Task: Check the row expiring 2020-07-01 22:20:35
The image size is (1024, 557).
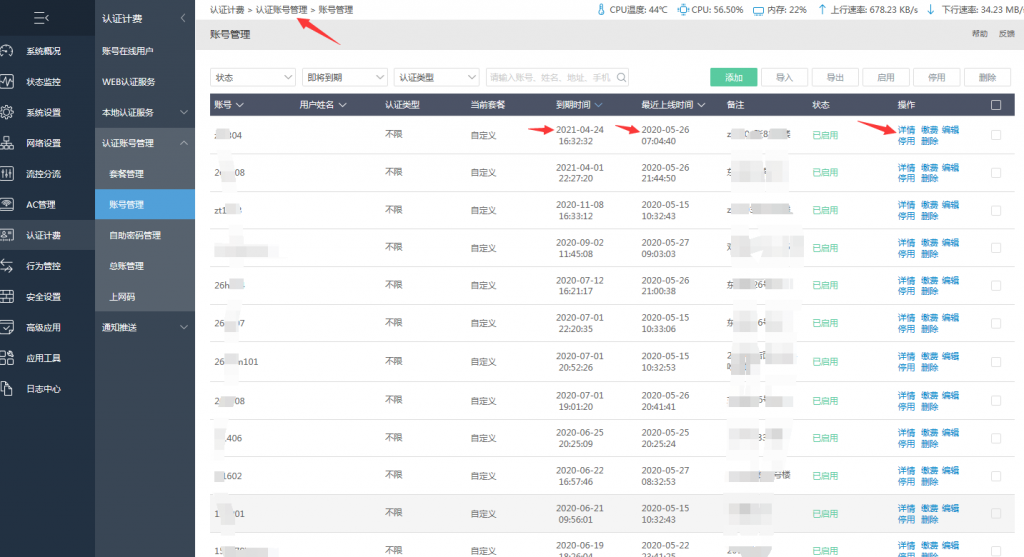Action: pyautogui.click(x=996, y=323)
